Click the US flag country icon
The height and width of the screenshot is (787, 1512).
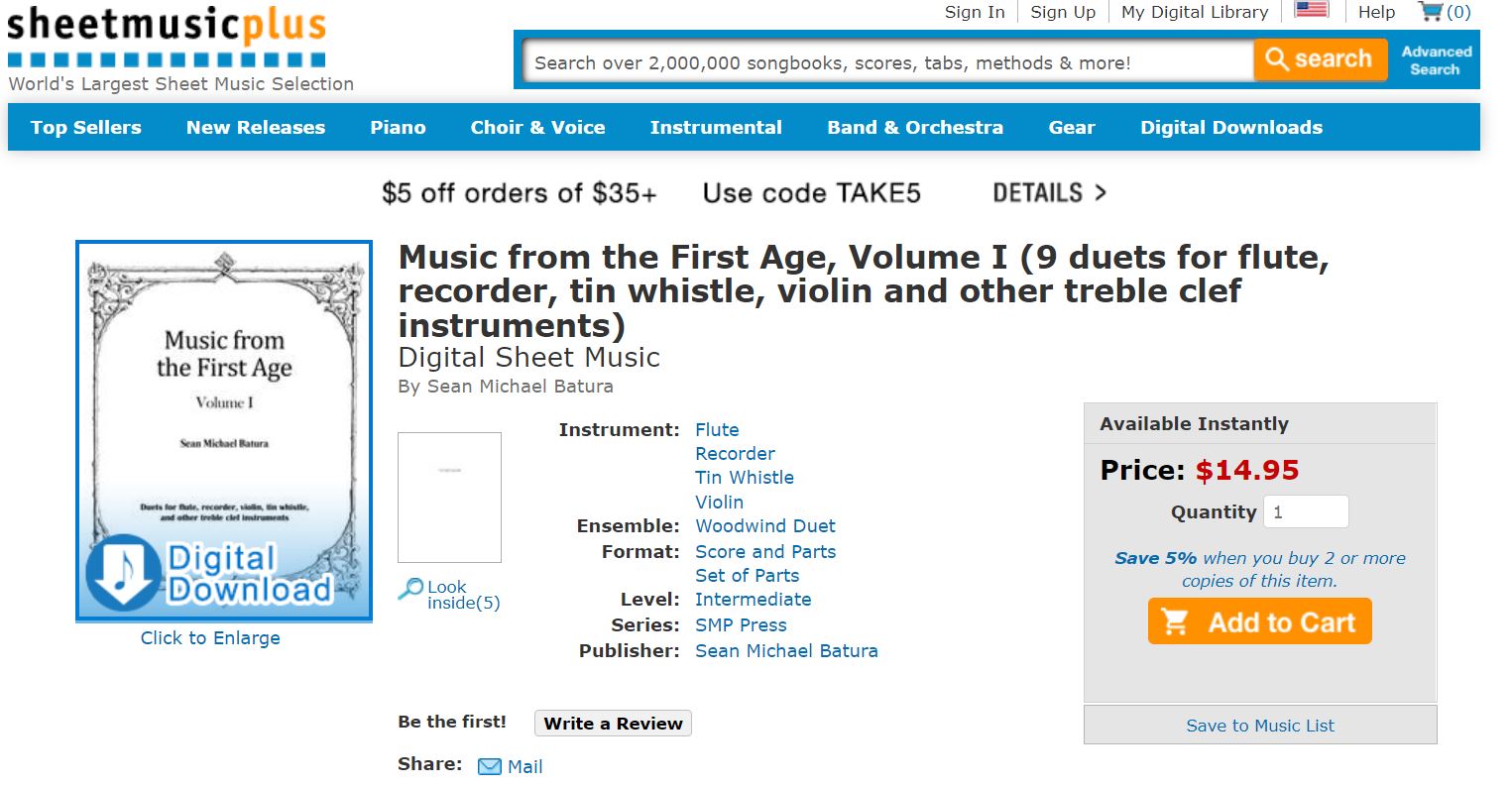1311,10
